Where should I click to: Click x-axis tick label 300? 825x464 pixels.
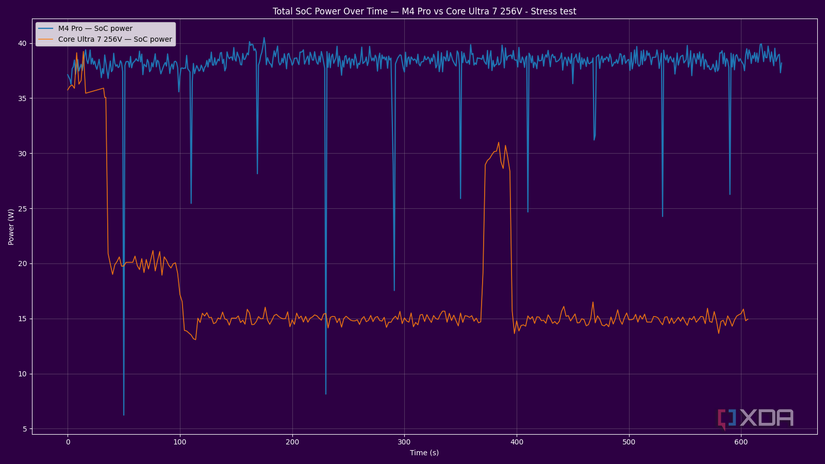(x=404, y=442)
